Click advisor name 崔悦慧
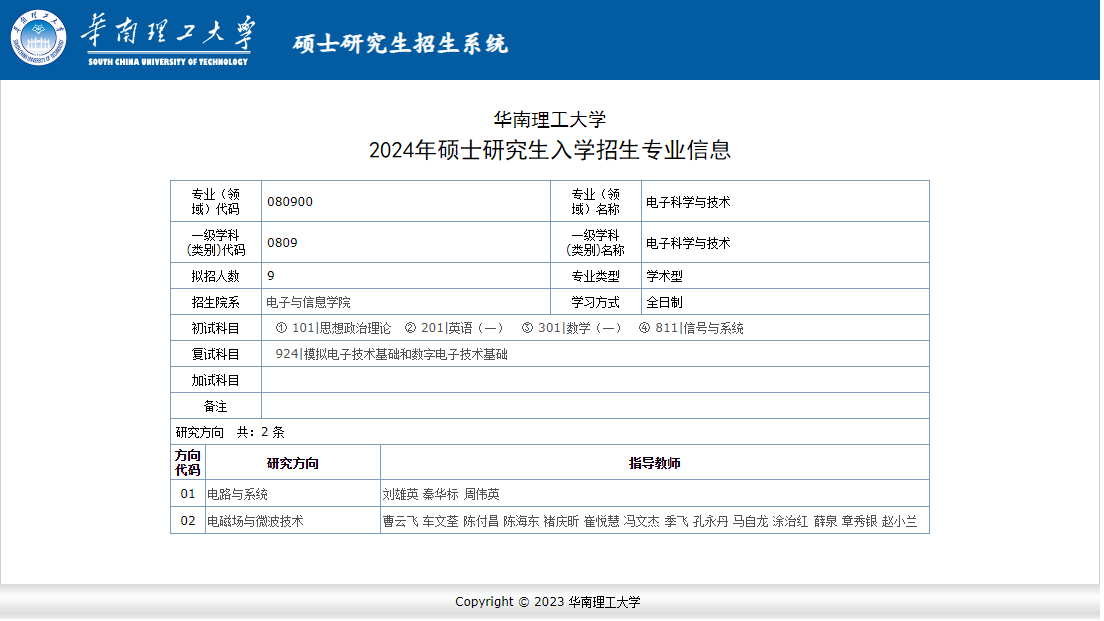Viewport: 1104px width, 621px height. point(602,522)
